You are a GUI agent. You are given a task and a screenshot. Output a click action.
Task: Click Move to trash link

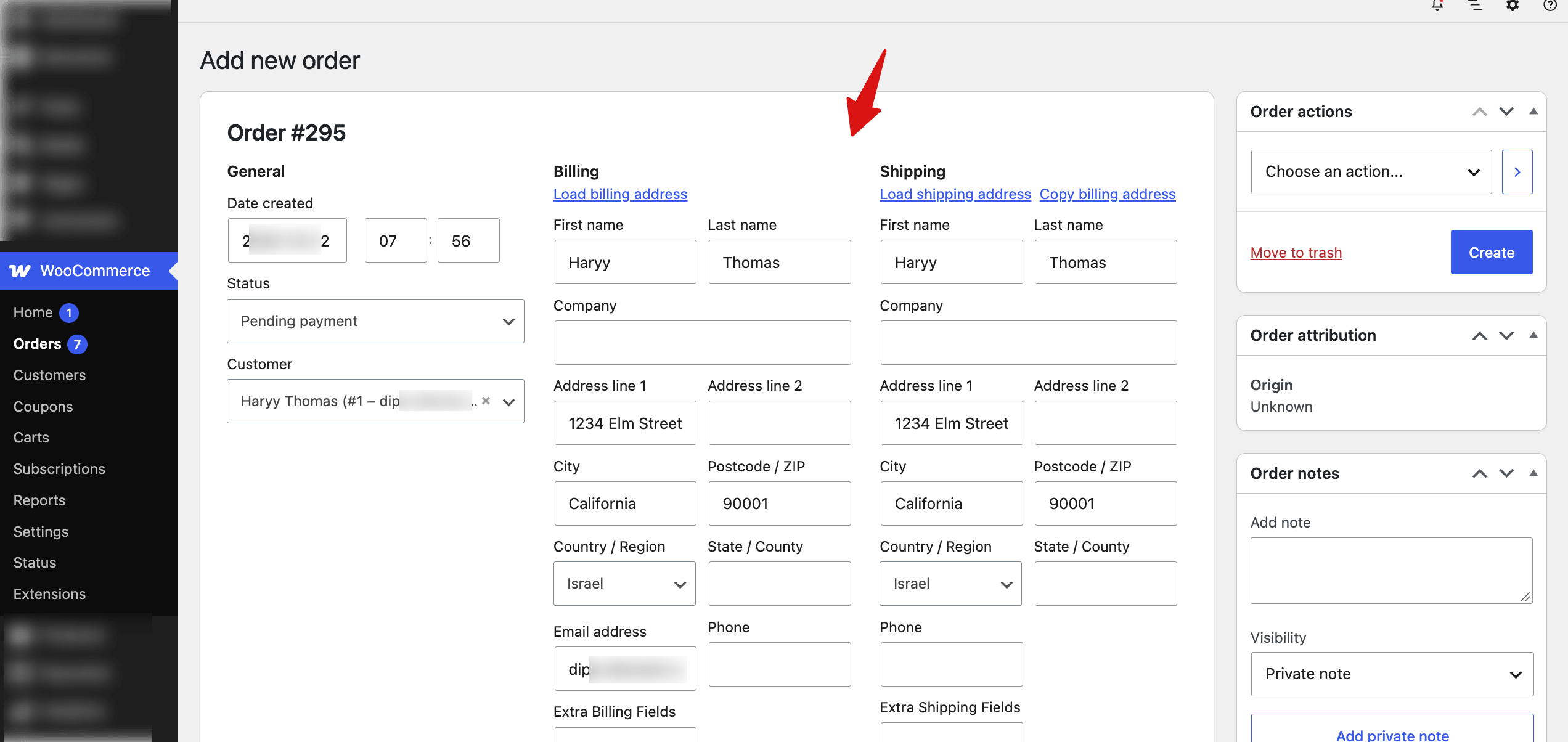click(1296, 253)
